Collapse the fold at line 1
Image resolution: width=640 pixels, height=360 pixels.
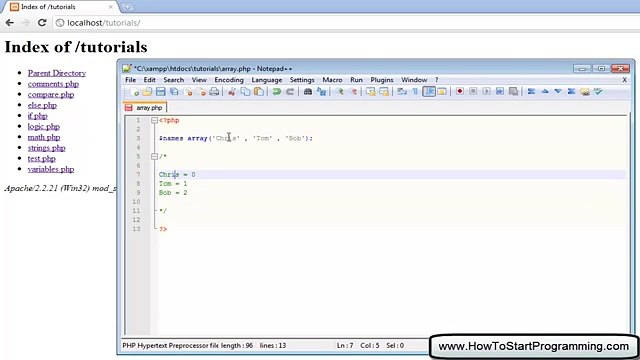coord(154,120)
